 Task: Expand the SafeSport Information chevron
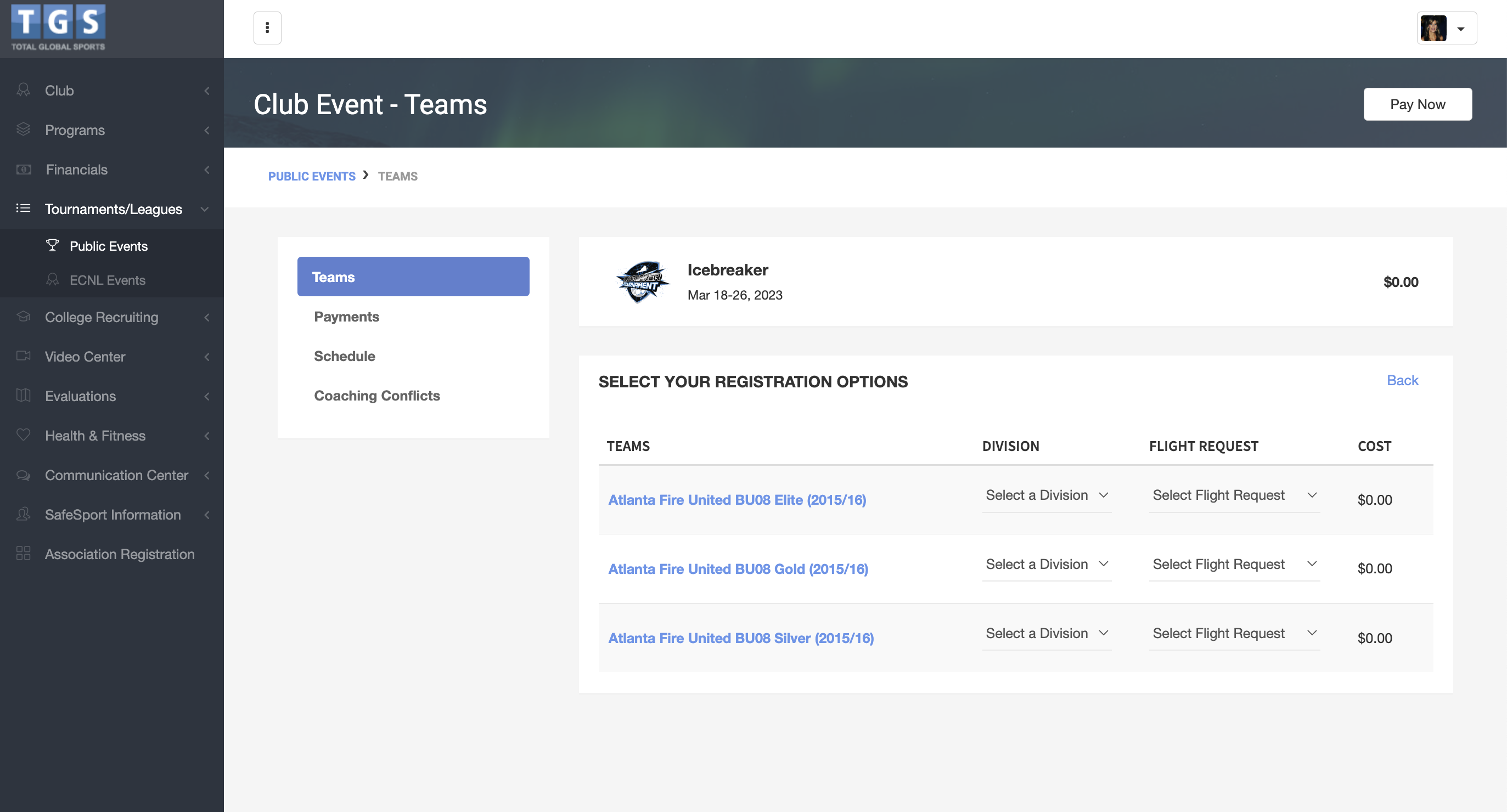click(206, 515)
